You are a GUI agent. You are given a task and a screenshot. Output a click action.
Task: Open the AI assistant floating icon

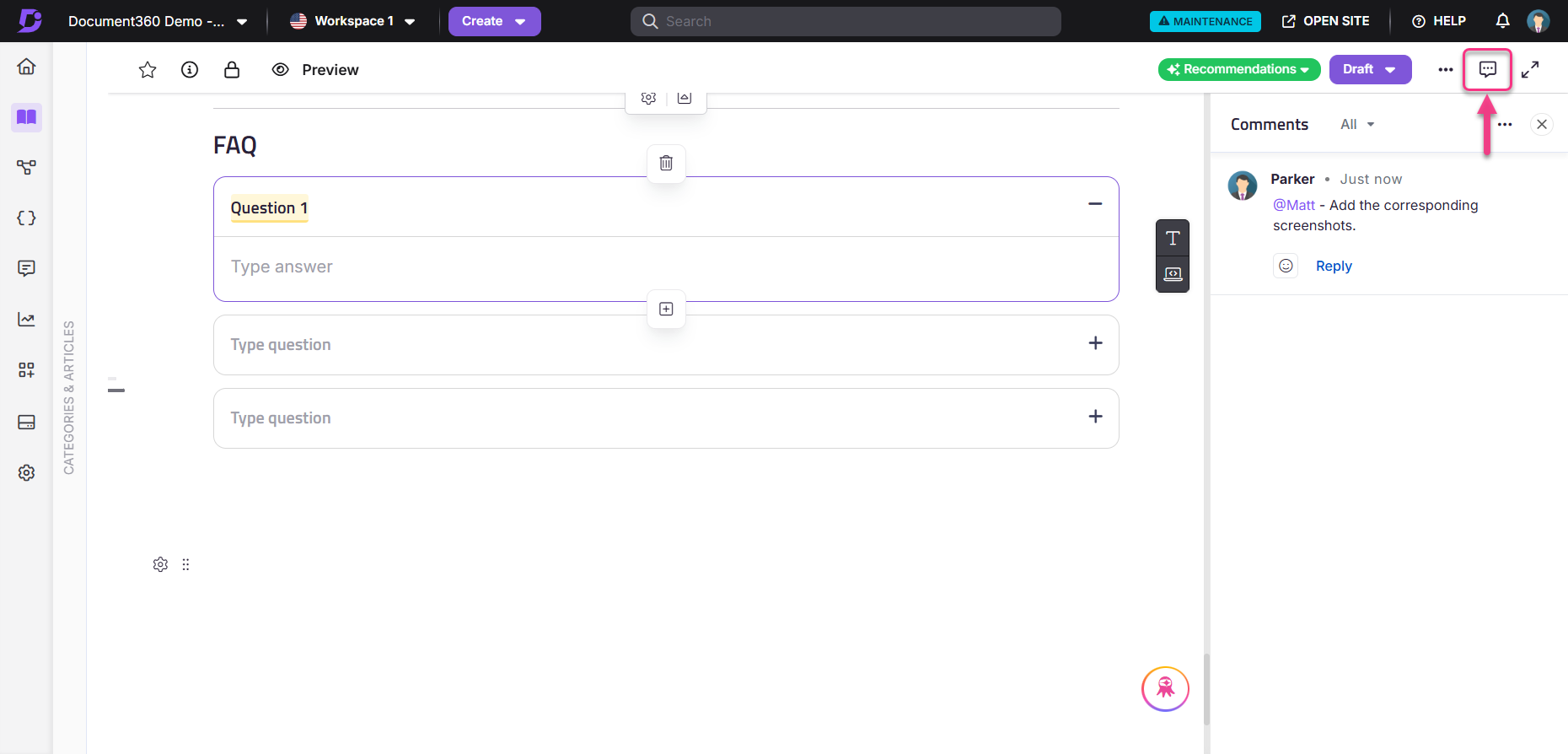pos(1165,689)
